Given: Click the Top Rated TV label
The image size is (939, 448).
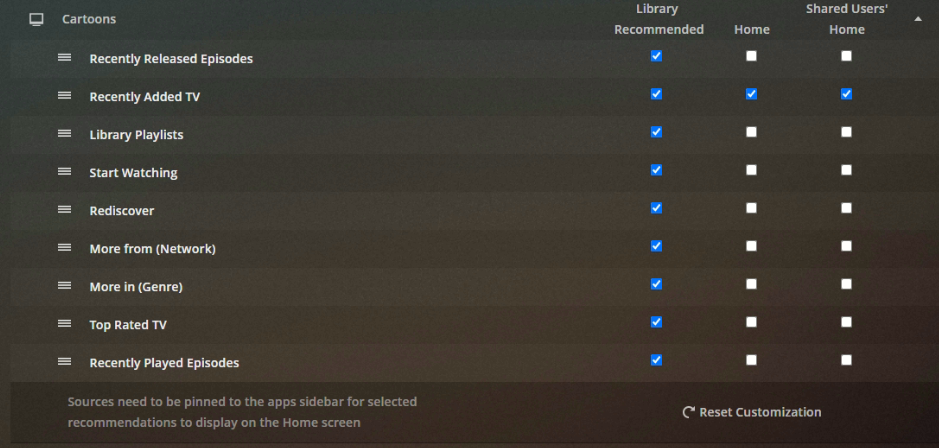Looking at the screenshot, I should coord(128,325).
